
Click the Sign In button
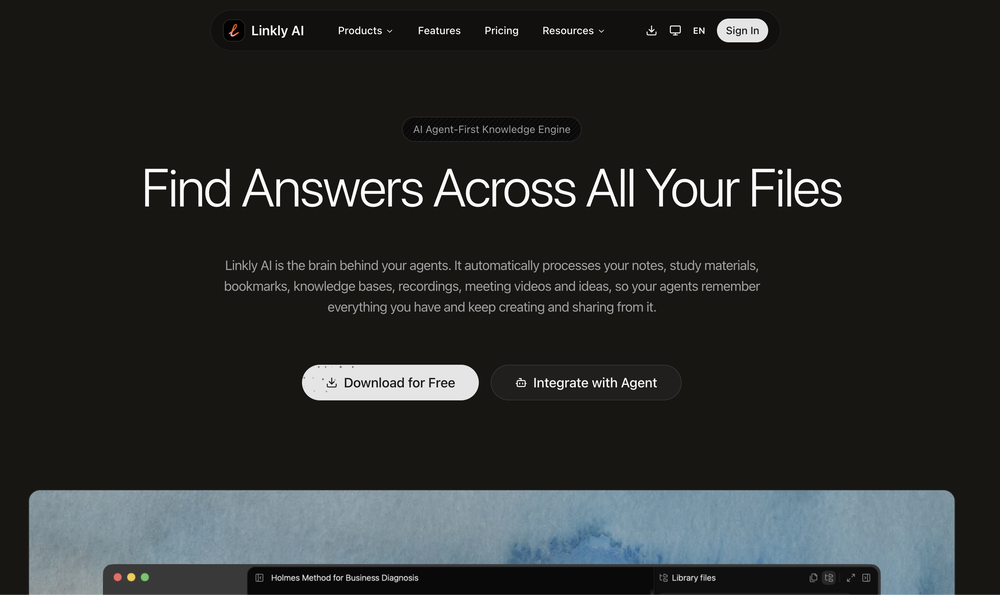(742, 31)
